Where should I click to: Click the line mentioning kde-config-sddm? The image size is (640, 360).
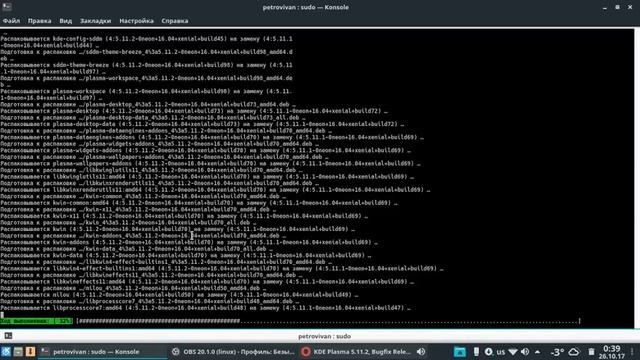point(147,42)
